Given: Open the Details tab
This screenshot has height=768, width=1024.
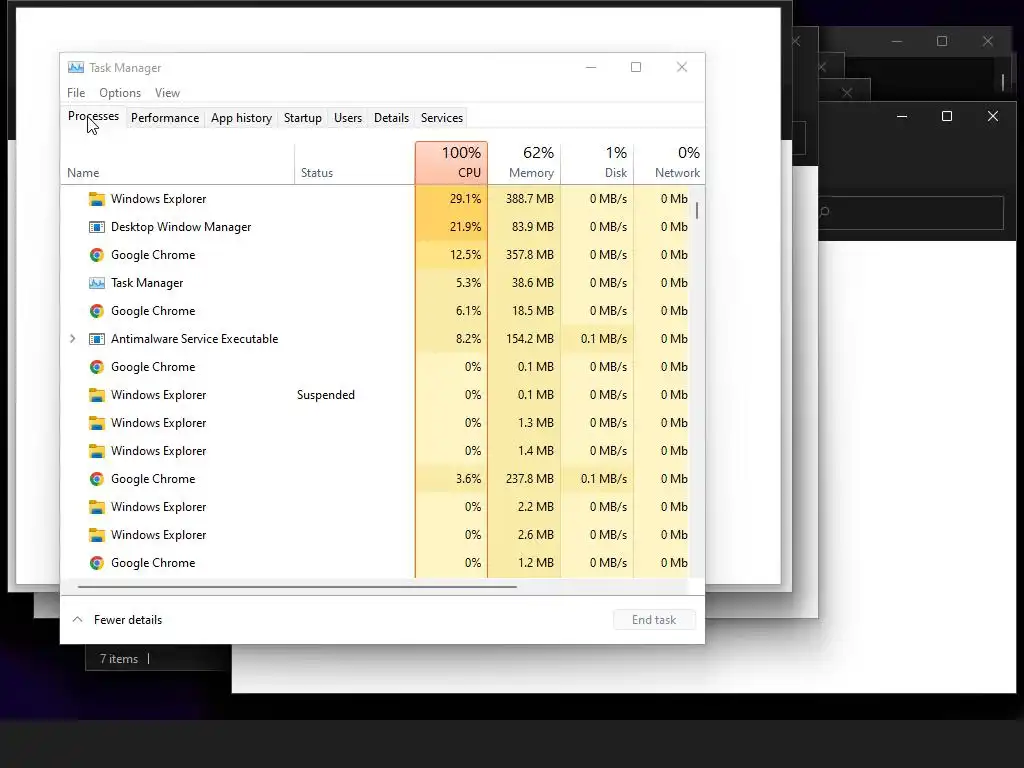Looking at the screenshot, I should 391,118.
